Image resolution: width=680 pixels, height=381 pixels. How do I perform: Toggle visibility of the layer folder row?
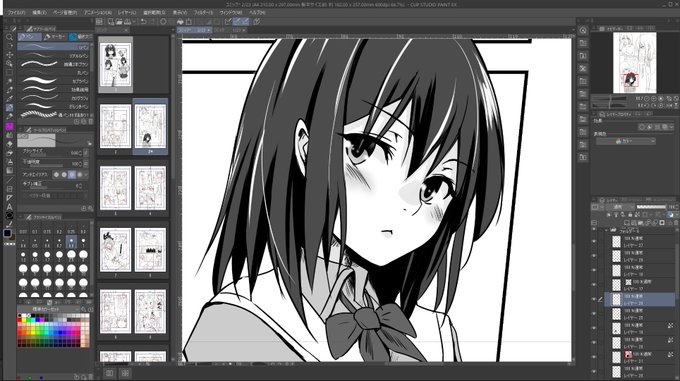pyautogui.click(x=594, y=230)
